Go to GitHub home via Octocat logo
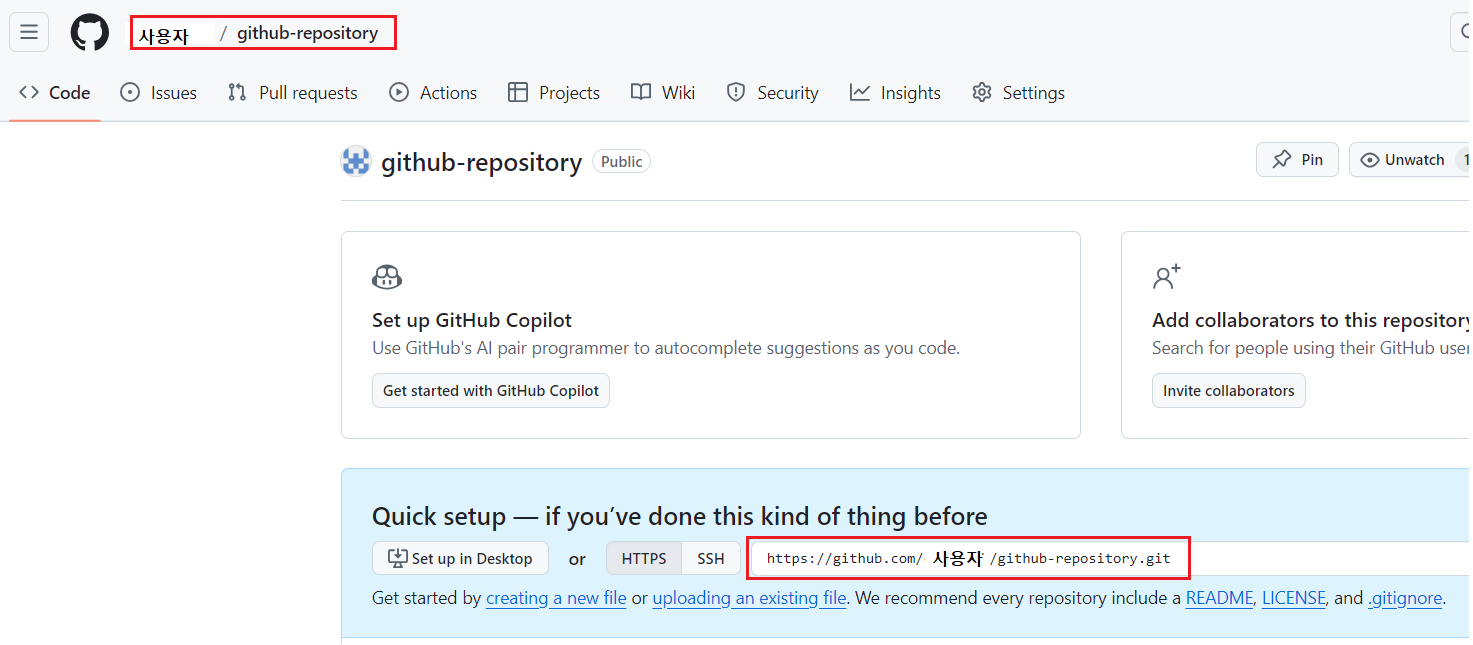The image size is (1473, 645). tap(89, 32)
